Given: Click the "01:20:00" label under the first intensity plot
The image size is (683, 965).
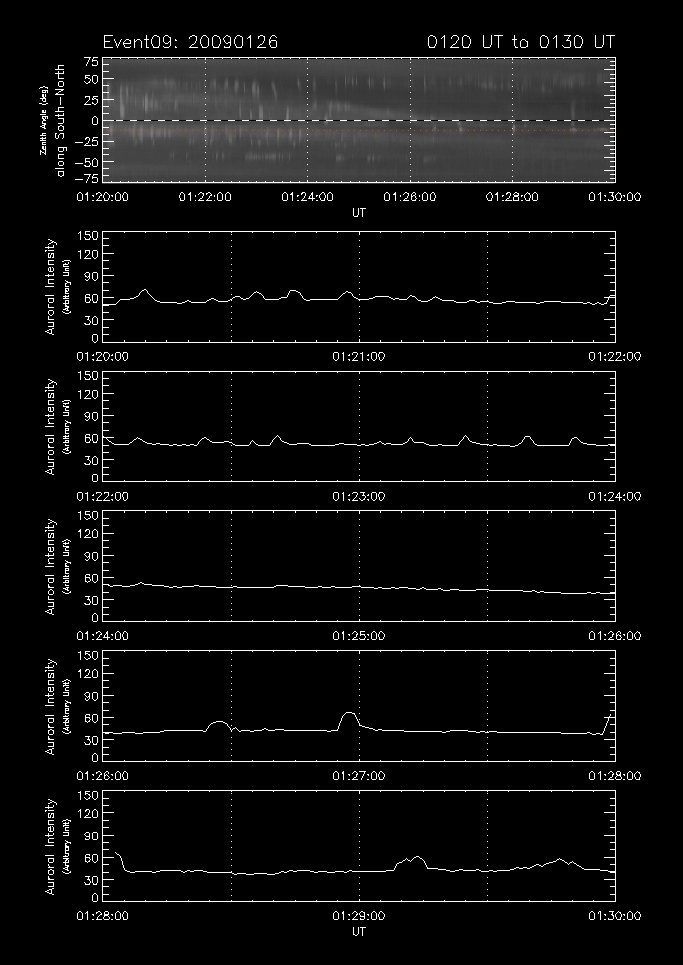Looking at the screenshot, I should click(x=102, y=357).
